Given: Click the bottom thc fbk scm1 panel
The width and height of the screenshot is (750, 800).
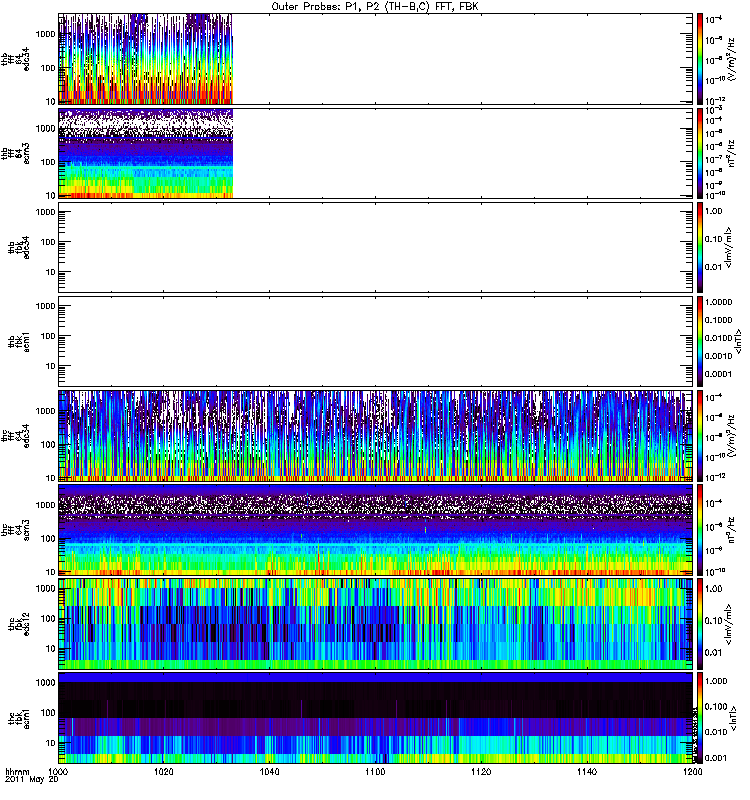Looking at the screenshot, I should coord(374,718).
